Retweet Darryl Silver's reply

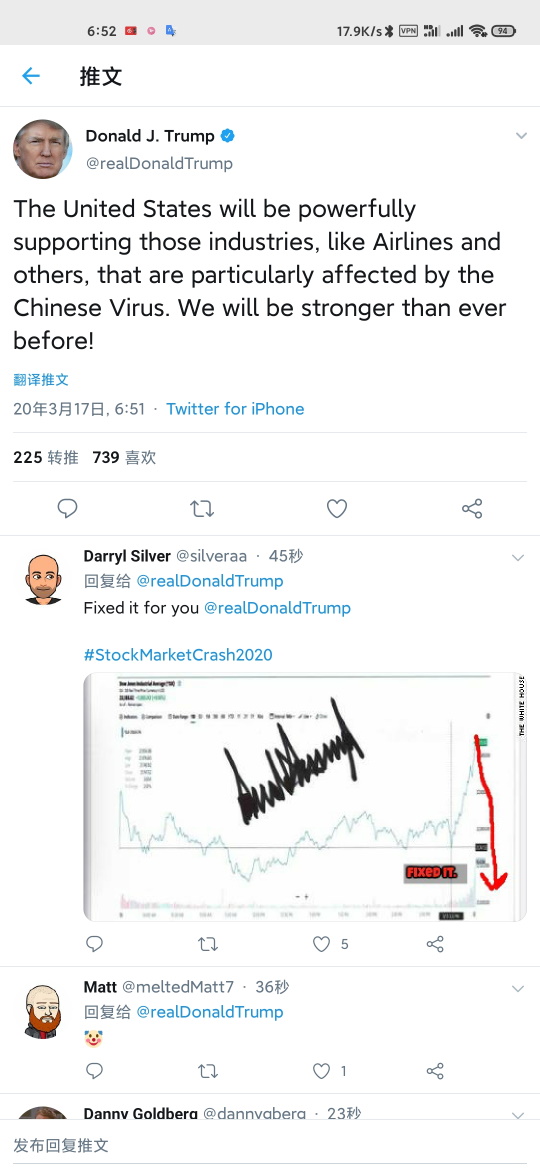[207, 944]
